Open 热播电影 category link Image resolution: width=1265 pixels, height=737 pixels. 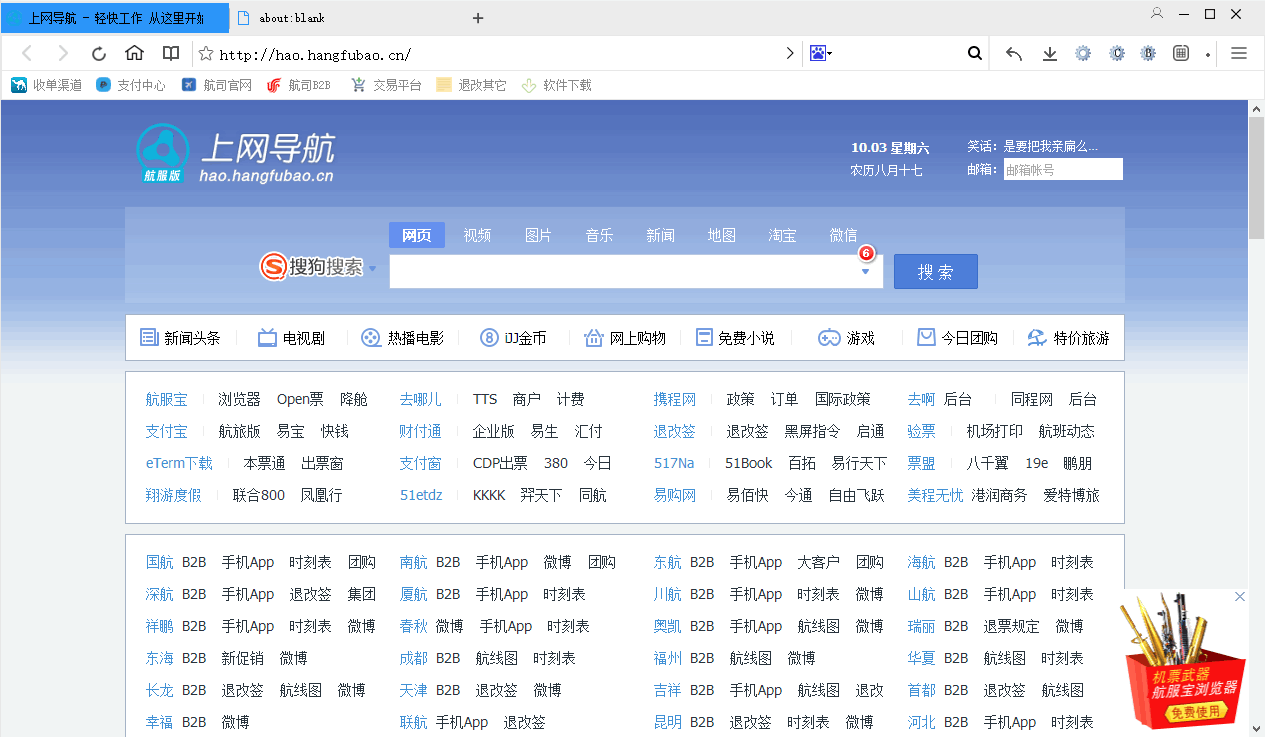pos(402,338)
